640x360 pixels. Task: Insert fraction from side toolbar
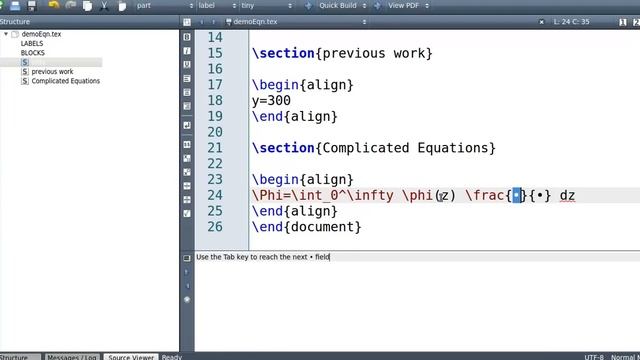187,186
